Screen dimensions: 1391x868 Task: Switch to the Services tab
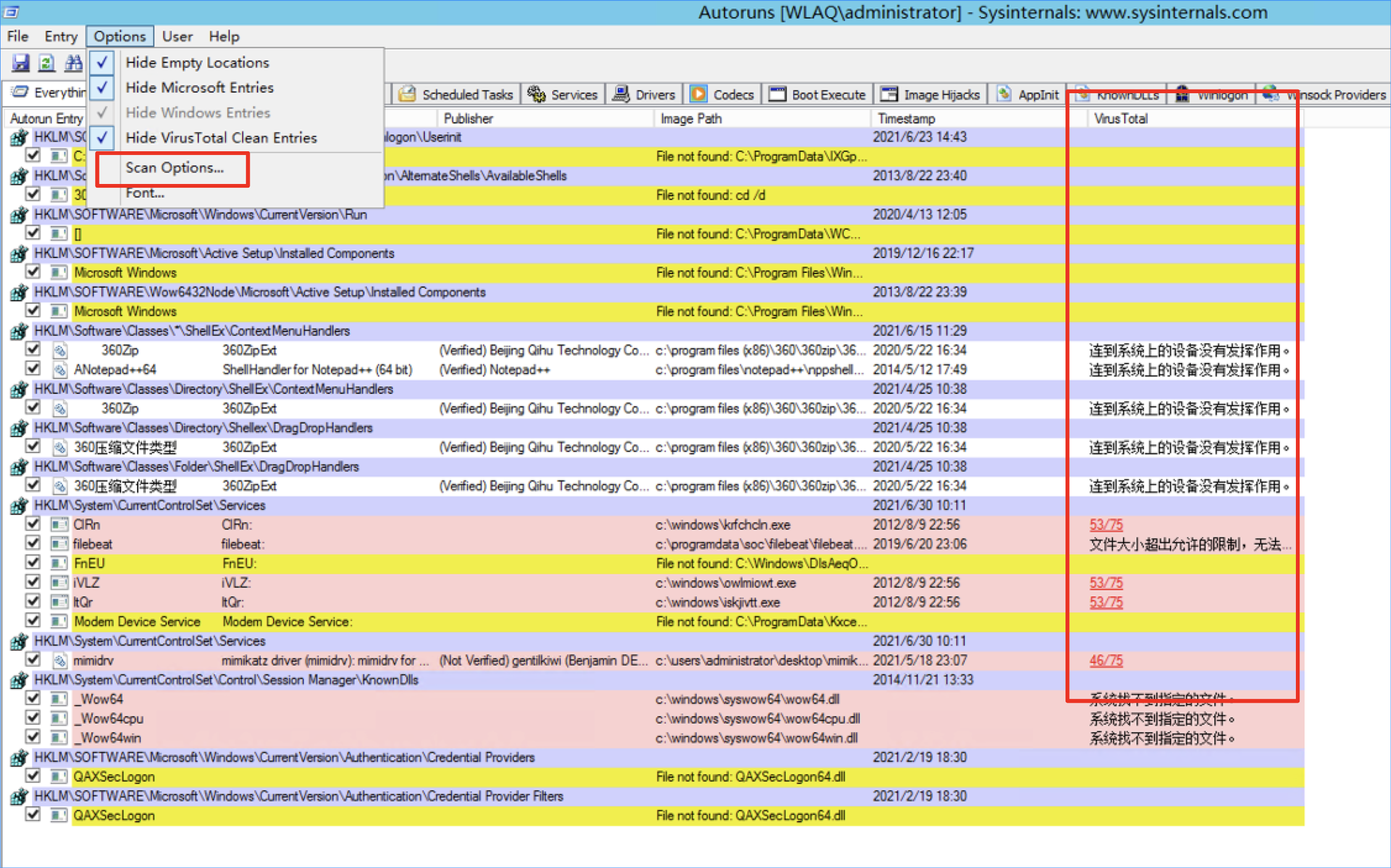click(563, 94)
